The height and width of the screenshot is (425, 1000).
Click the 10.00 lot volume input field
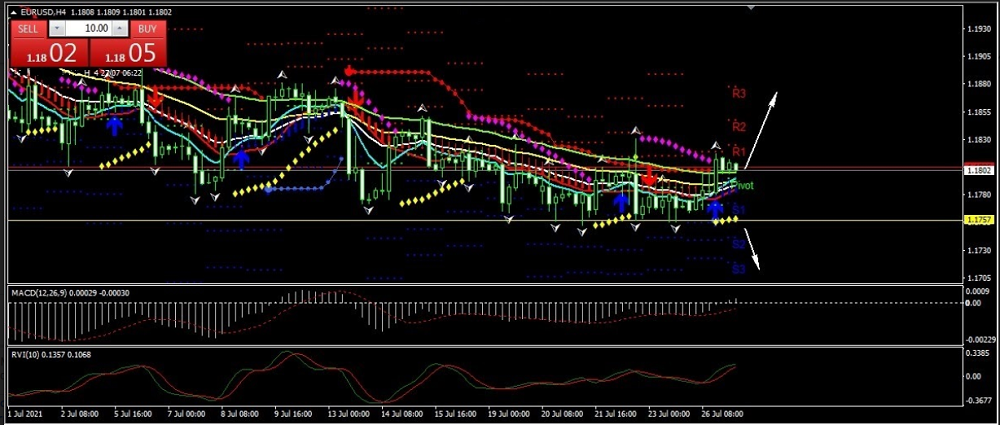pyautogui.click(x=90, y=29)
